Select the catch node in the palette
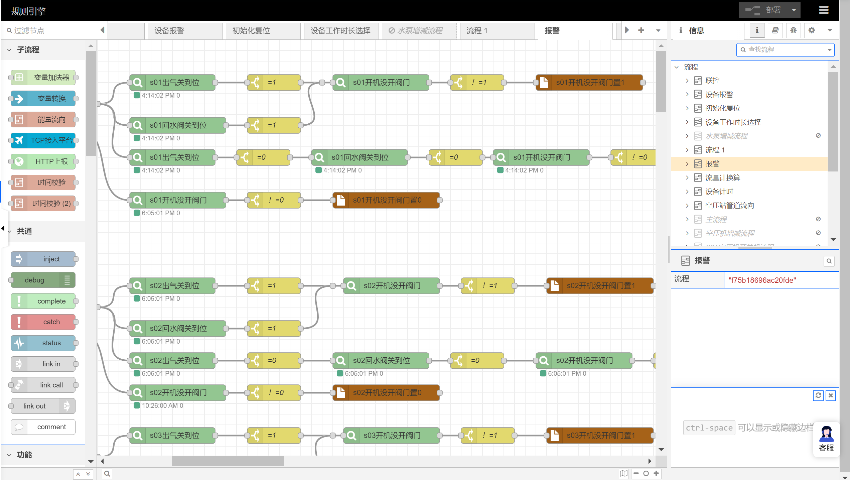 [x=44, y=322]
